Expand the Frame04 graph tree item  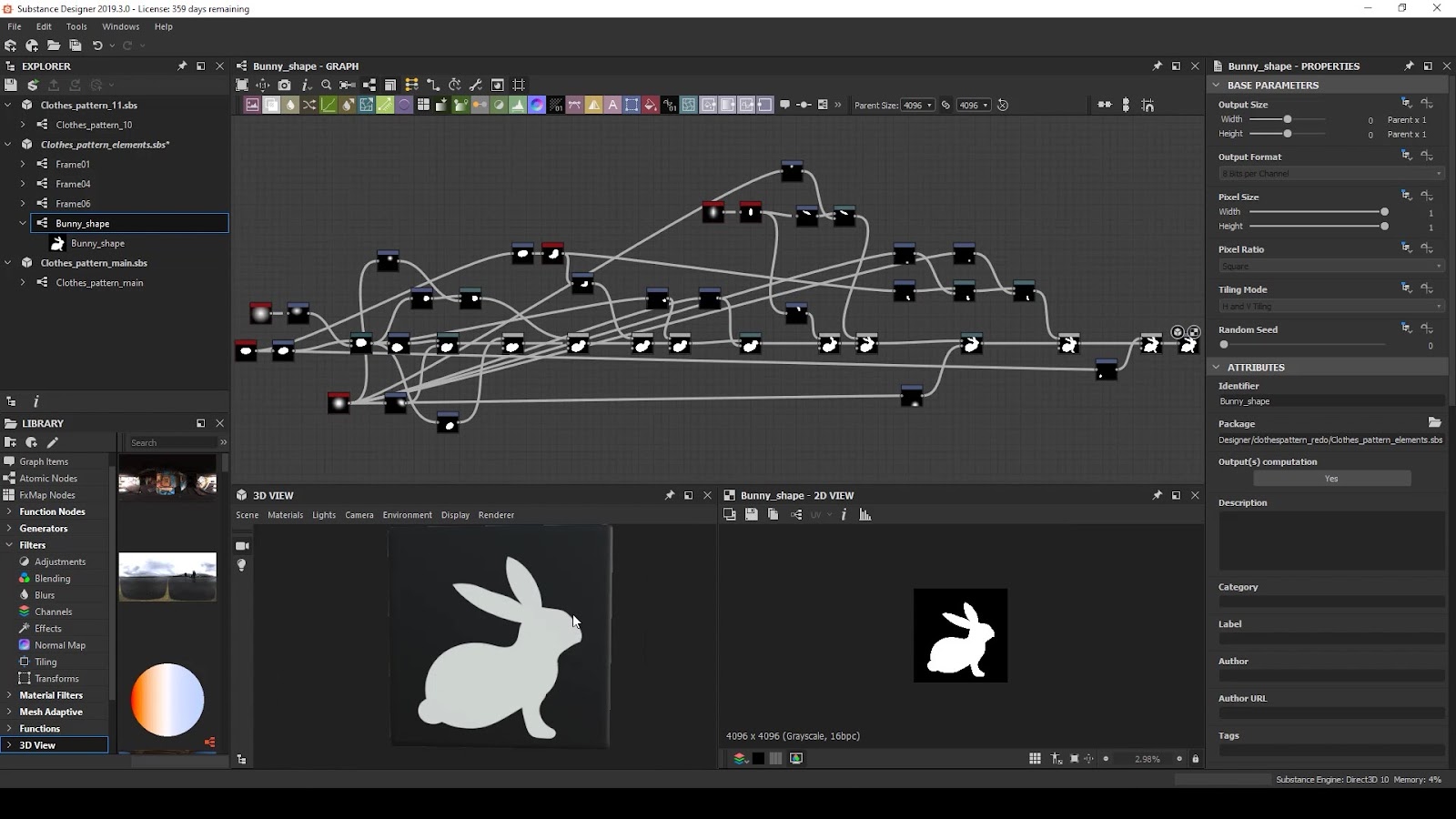pos(23,184)
